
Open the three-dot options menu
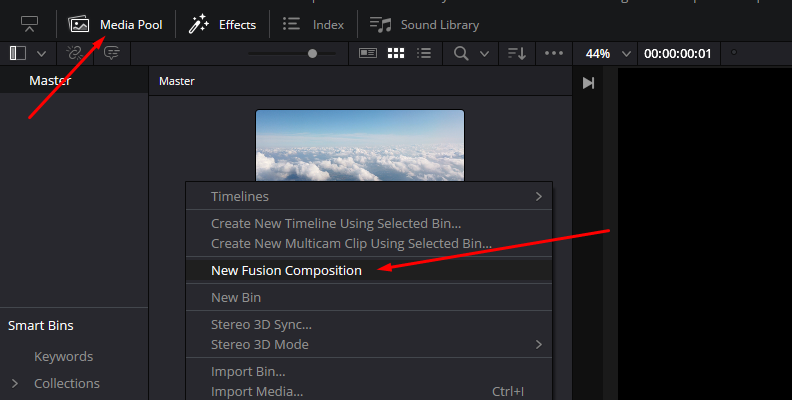[552, 53]
